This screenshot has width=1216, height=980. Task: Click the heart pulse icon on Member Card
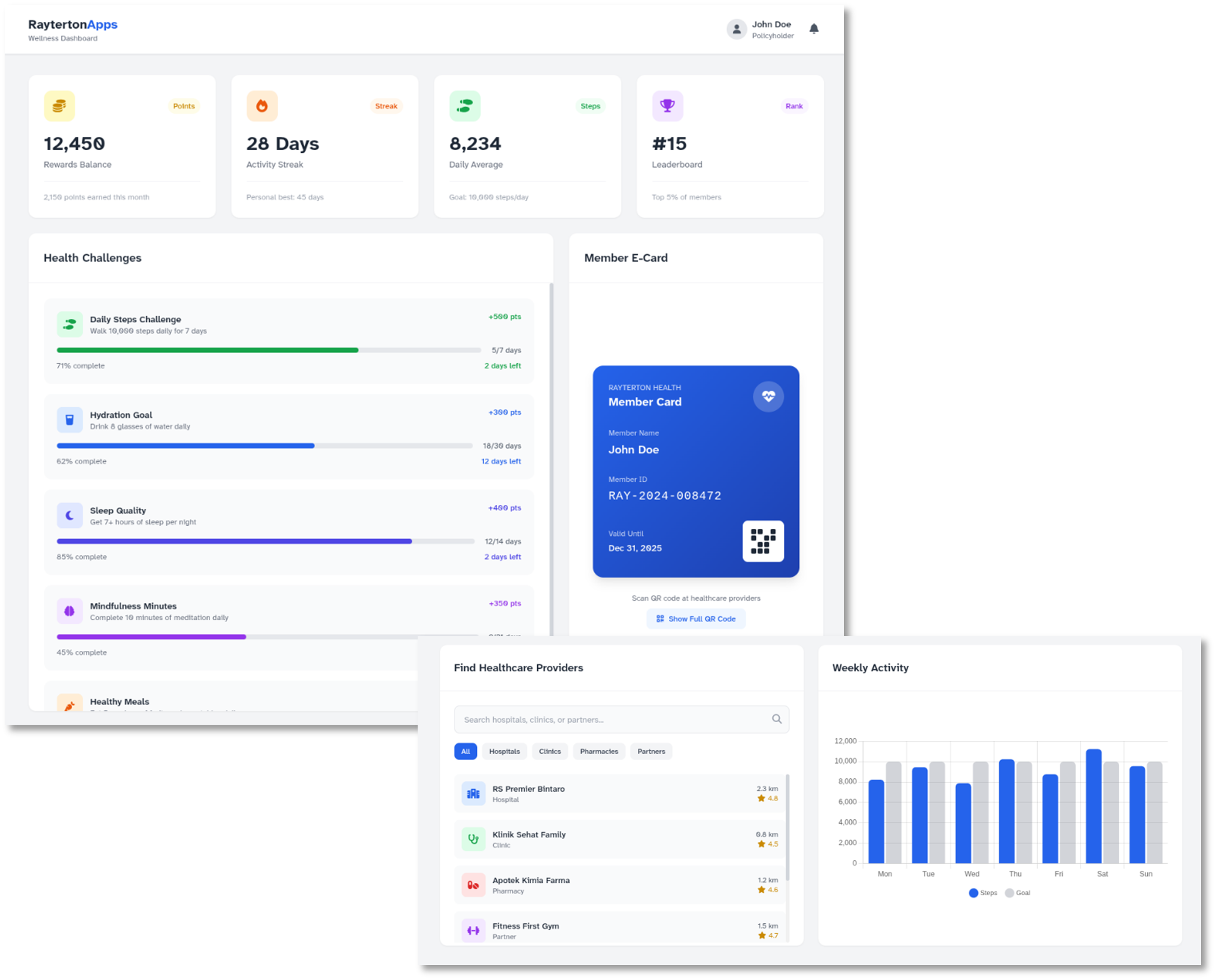point(768,396)
